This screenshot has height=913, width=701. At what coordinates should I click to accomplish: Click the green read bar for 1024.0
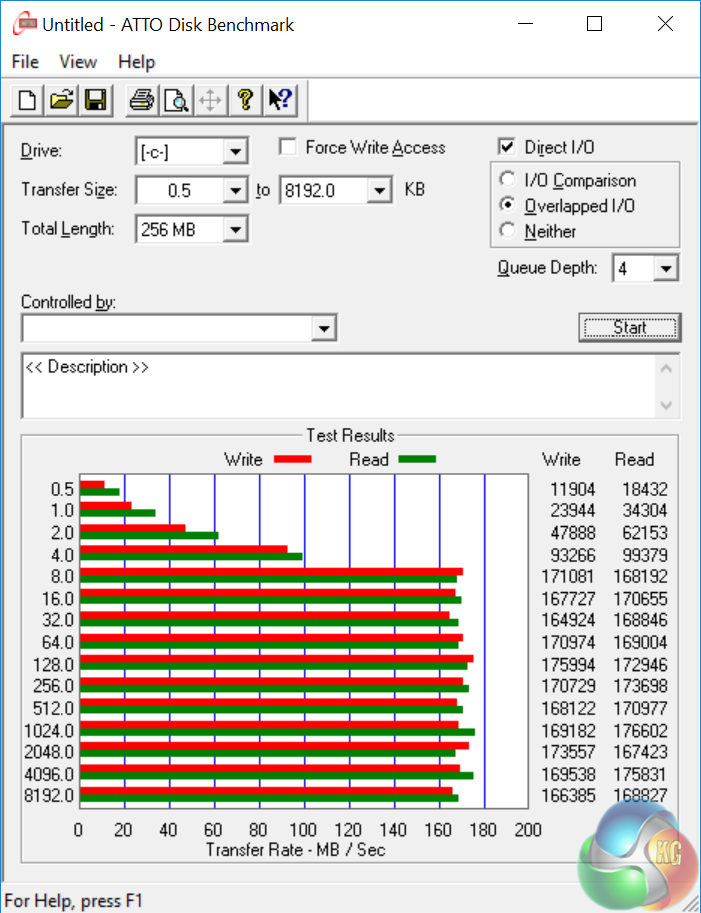point(277,732)
